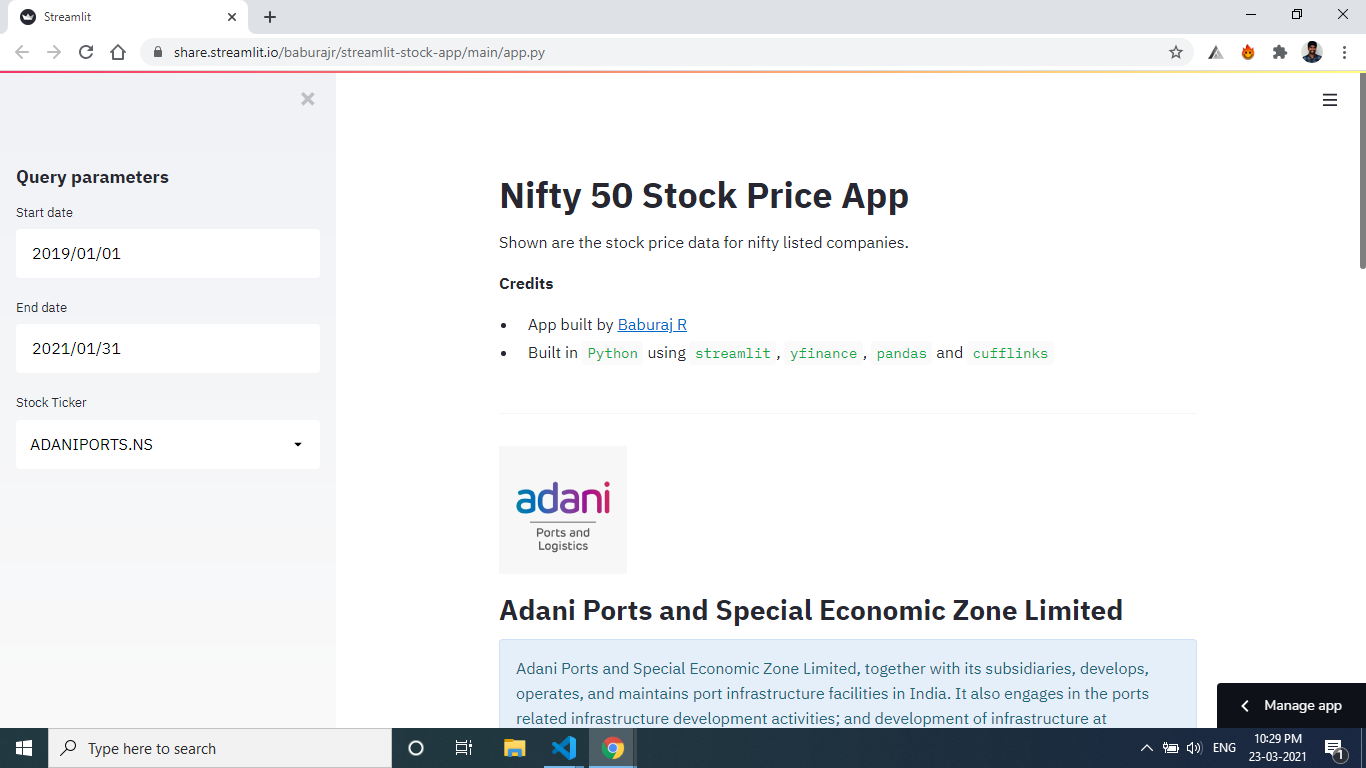Open the volume control
The height and width of the screenshot is (768, 1366).
tap(1194, 748)
